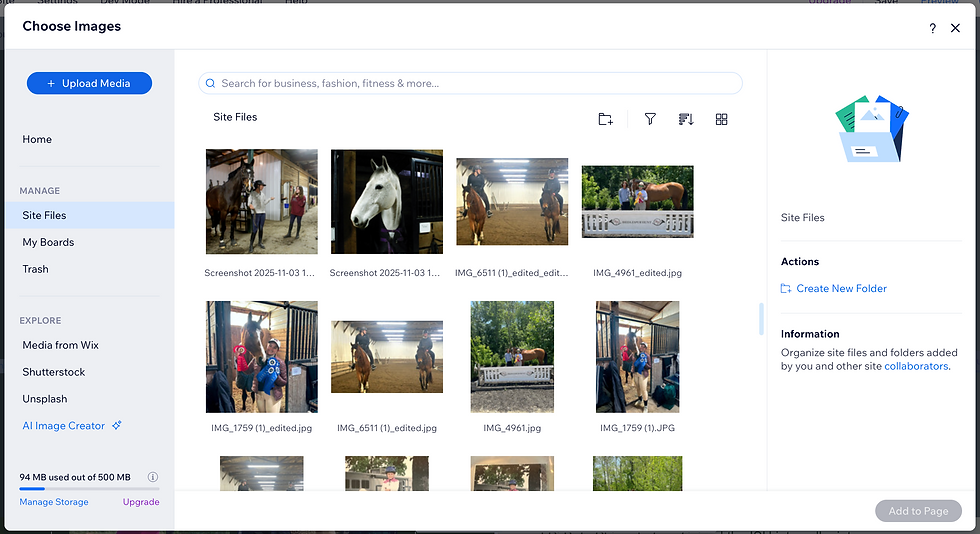This screenshot has height=534, width=980.
Task: Select IMG_4961_edited.jpg thumbnail
Action: pos(638,201)
